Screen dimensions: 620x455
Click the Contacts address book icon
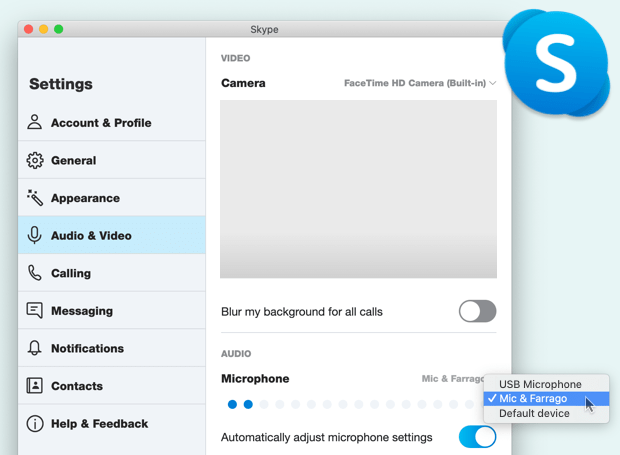click(34, 385)
